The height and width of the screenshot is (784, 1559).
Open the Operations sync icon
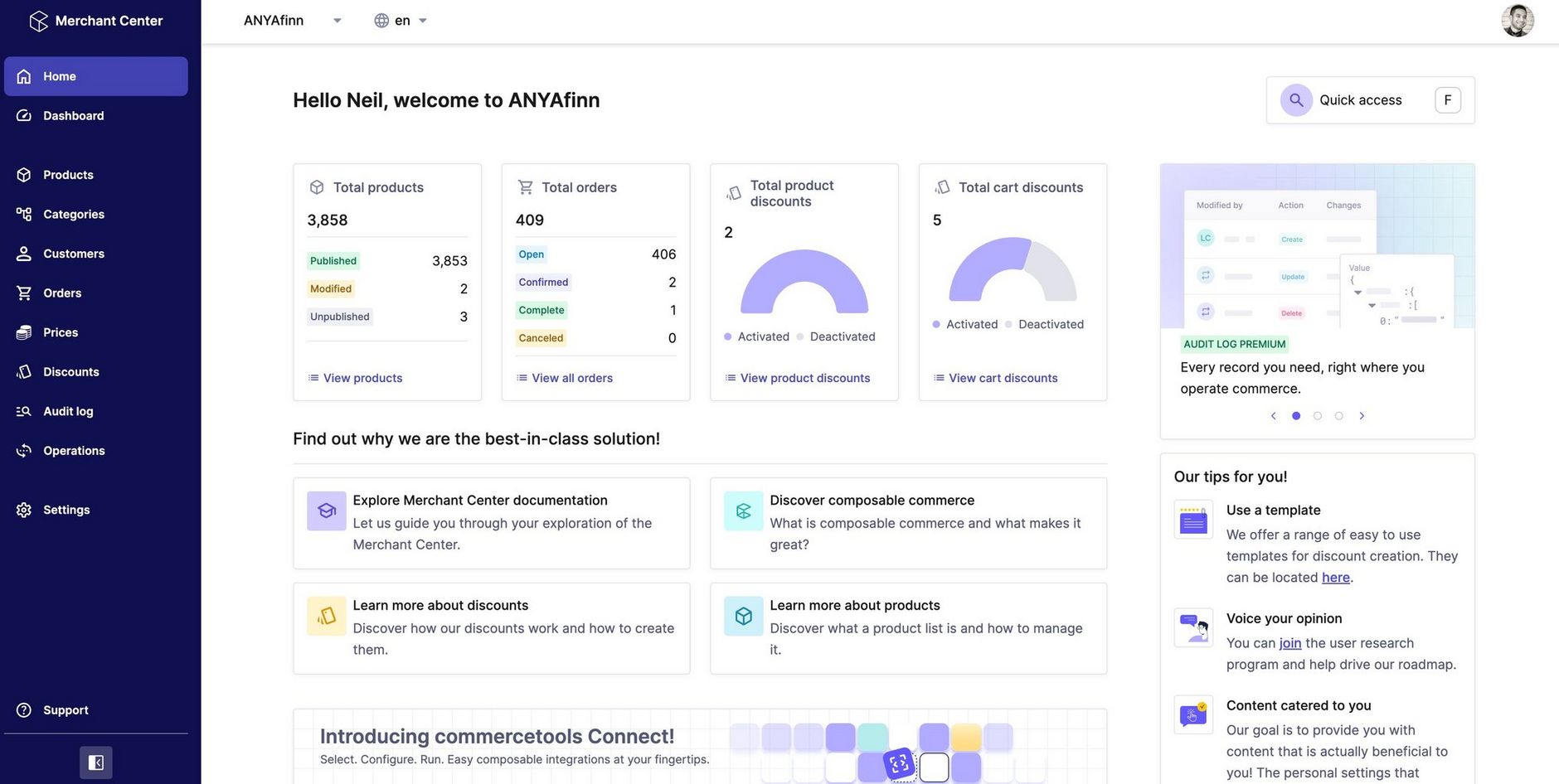24,451
